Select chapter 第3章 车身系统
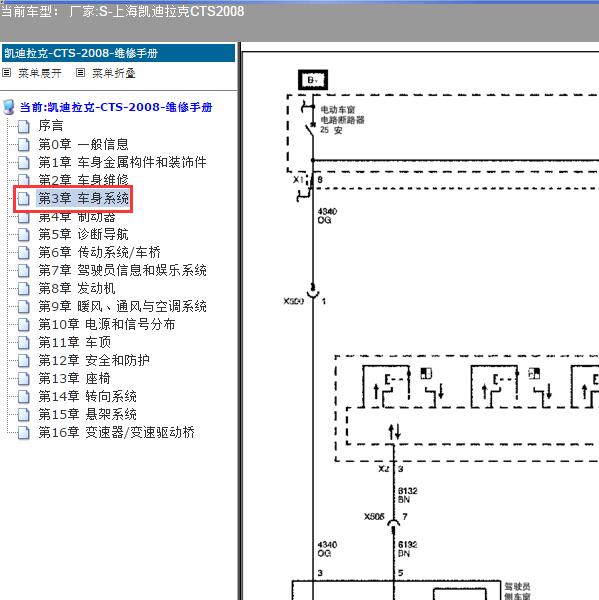The height and width of the screenshot is (600, 599). coord(83,198)
